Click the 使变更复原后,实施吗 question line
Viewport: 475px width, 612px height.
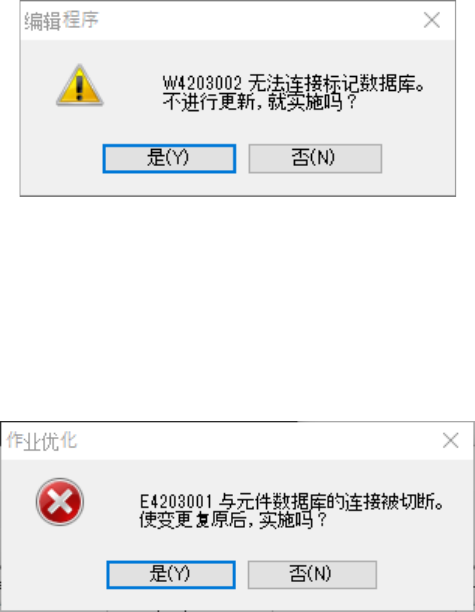233,520
